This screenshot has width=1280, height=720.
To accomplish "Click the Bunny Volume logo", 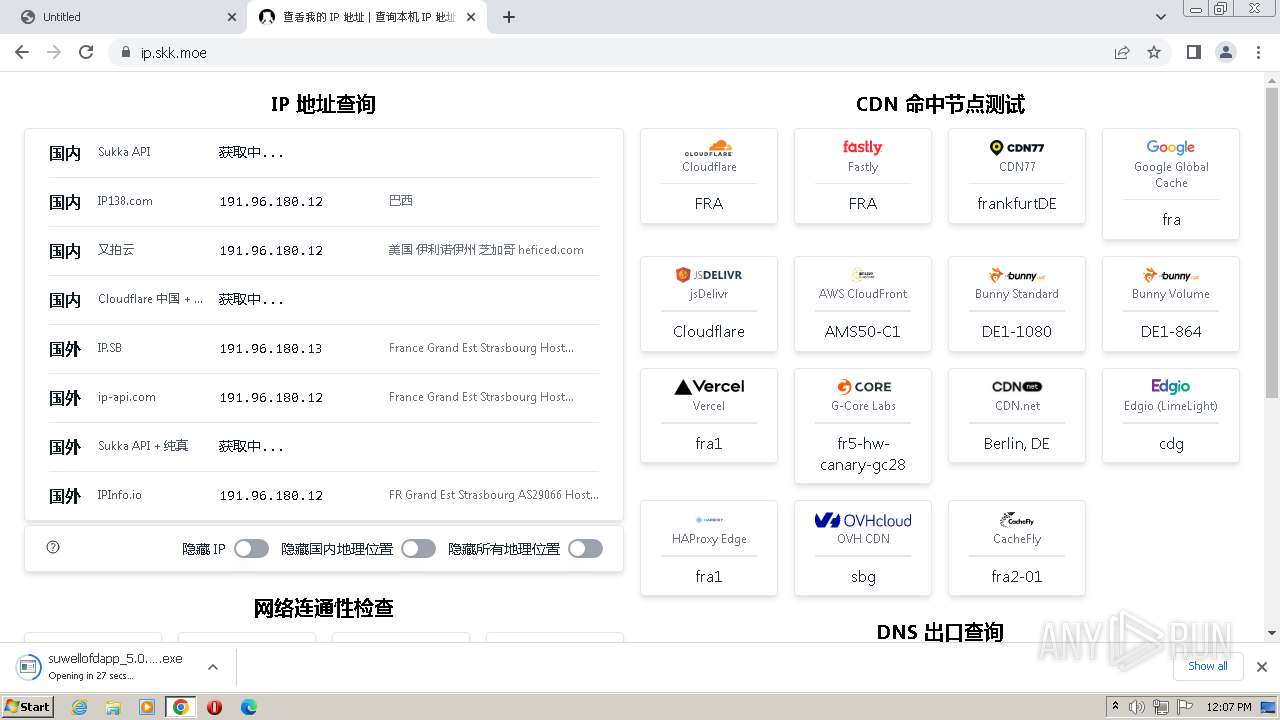I will click(1171, 275).
